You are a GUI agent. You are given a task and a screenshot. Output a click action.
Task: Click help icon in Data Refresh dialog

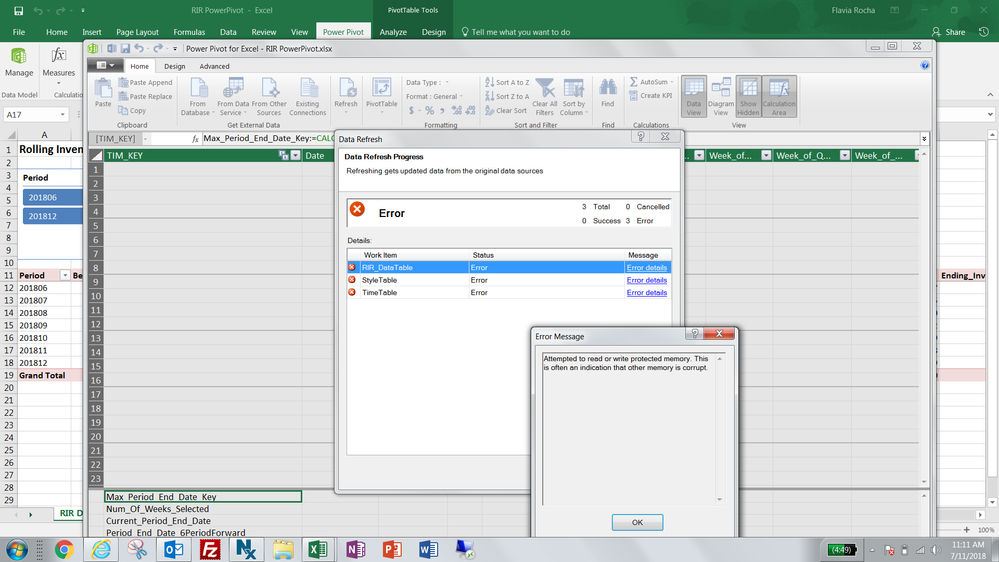(641, 136)
